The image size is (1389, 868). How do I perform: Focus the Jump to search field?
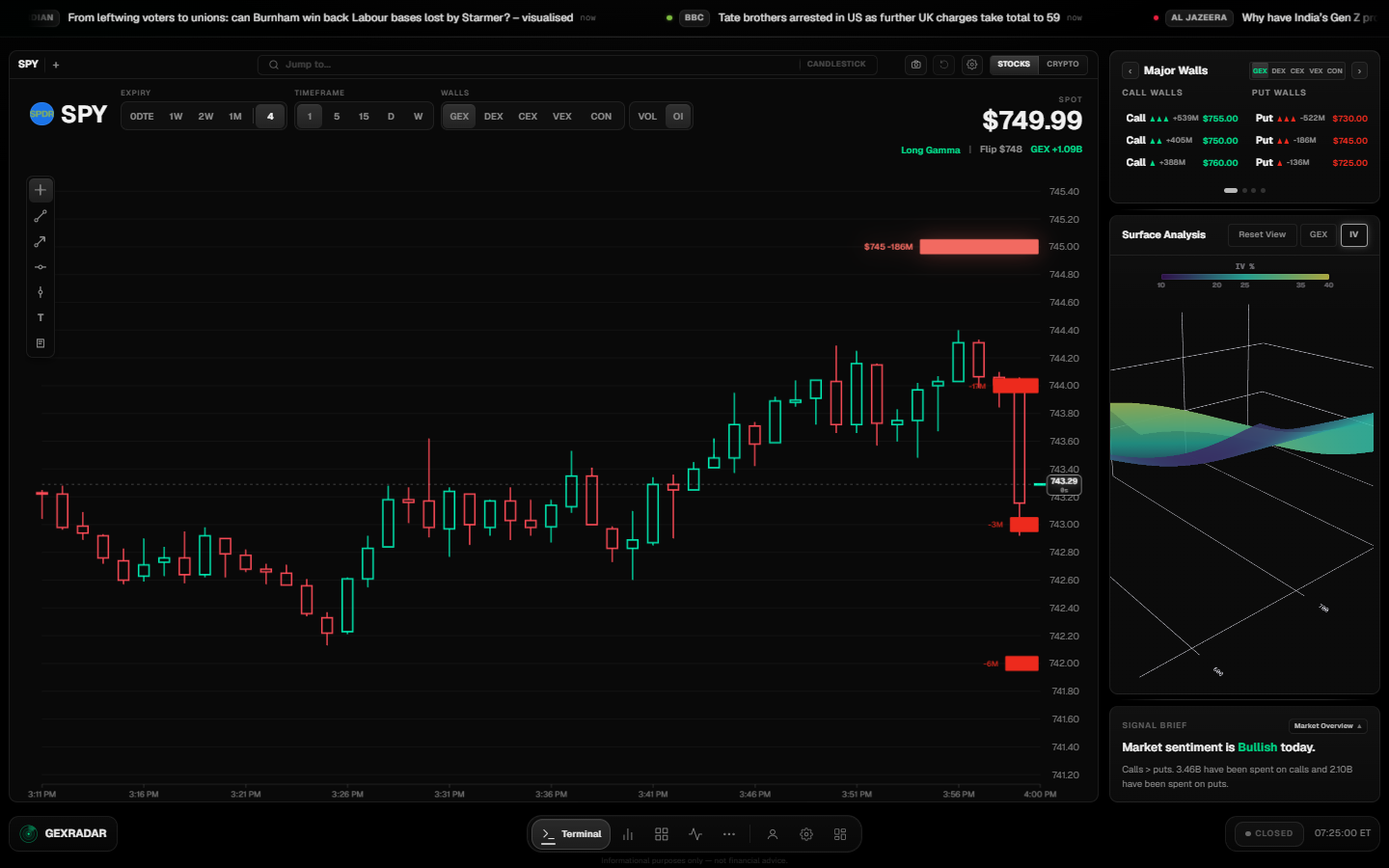click(x=528, y=65)
